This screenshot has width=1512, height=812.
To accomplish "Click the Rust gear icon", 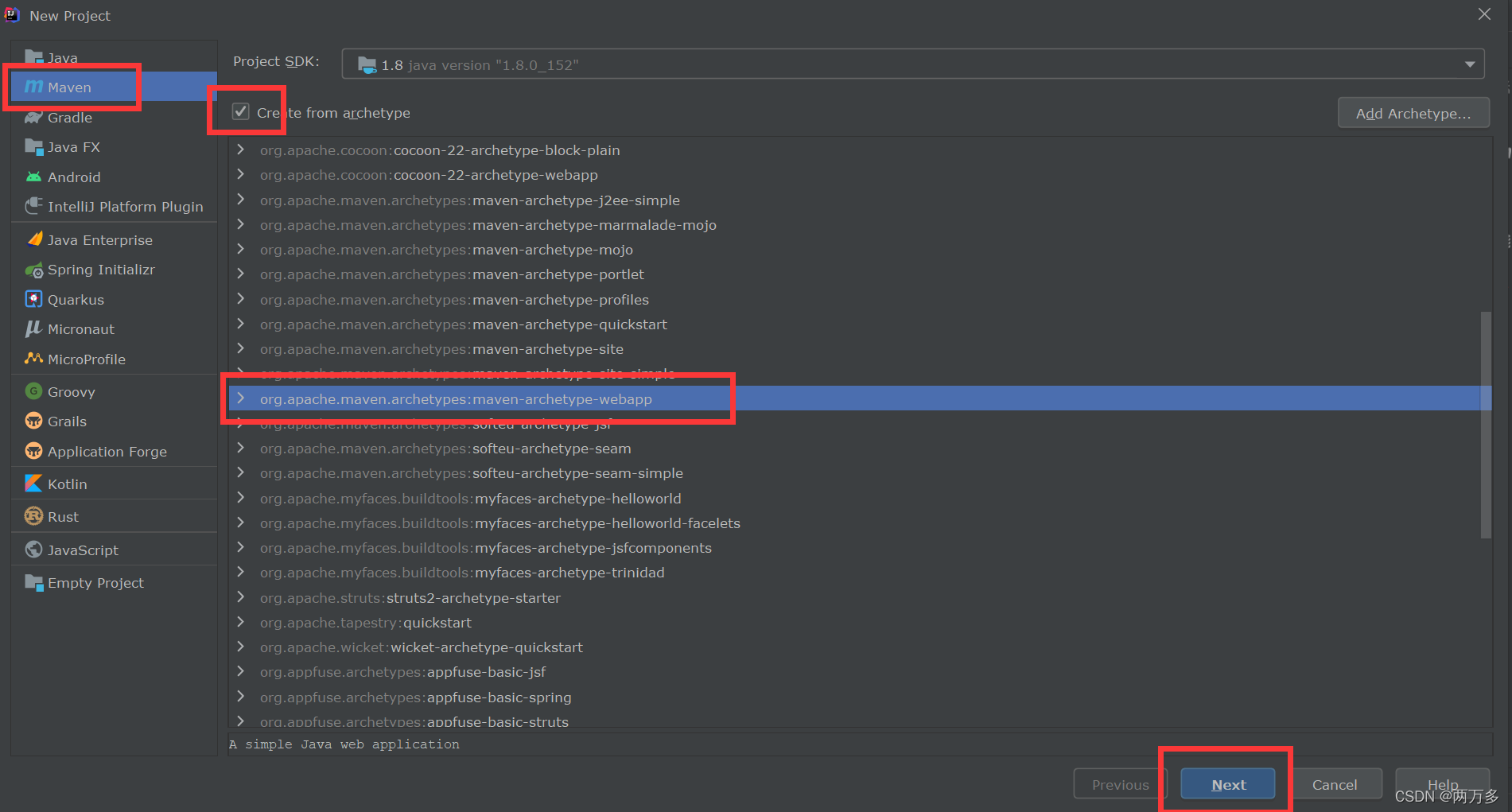I will [33, 516].
